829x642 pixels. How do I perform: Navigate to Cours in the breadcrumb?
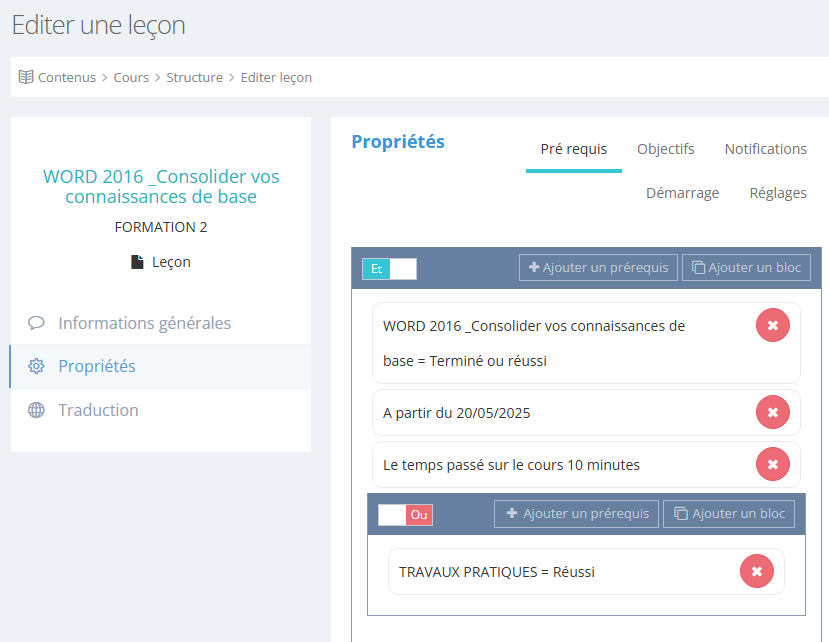click(x=131, y=77)
